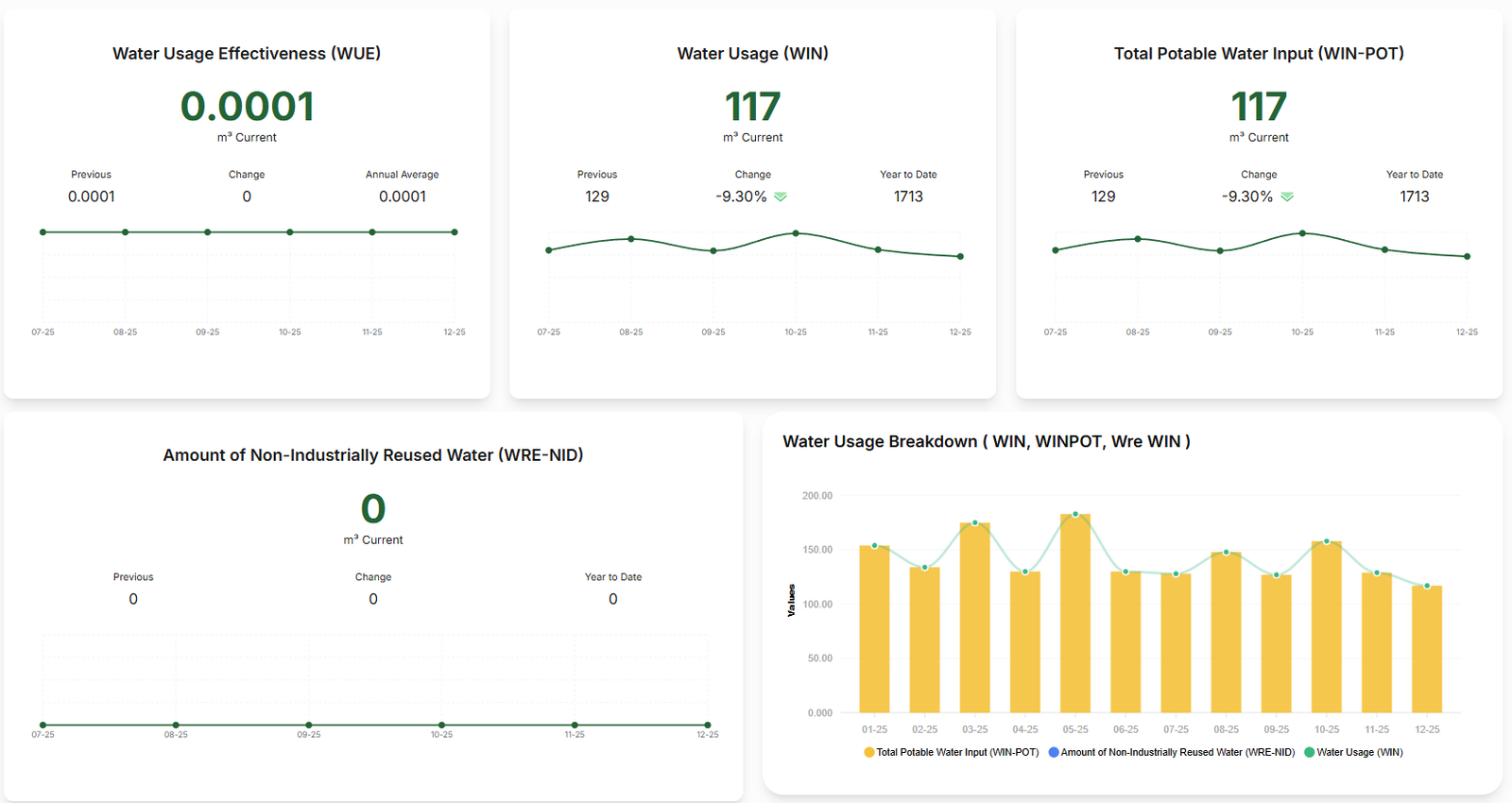1512x803 pixels.
Task: Click the Water Usage Effectiveness (WUE) title
Action: tap(247, 54)
